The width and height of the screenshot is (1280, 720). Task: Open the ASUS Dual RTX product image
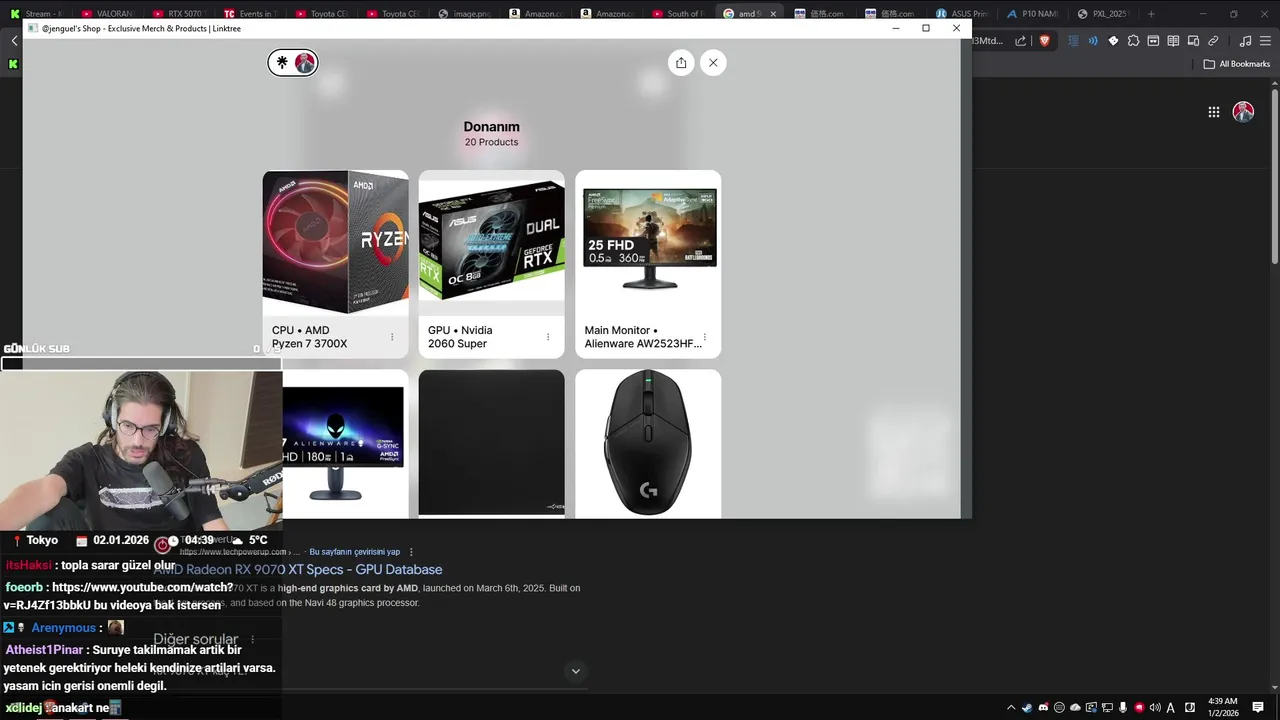[492, 243]
